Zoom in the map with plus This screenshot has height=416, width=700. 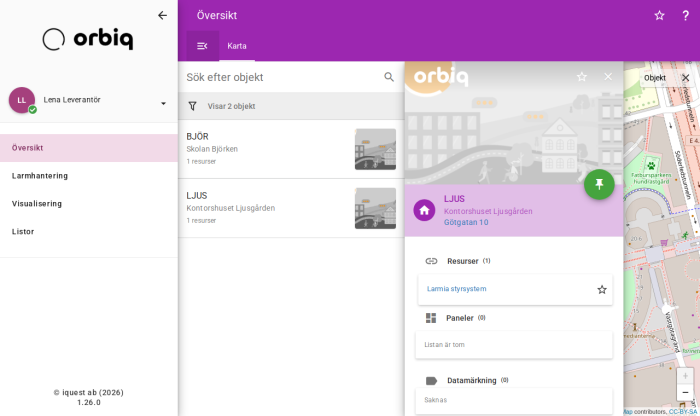coord(685,376)
